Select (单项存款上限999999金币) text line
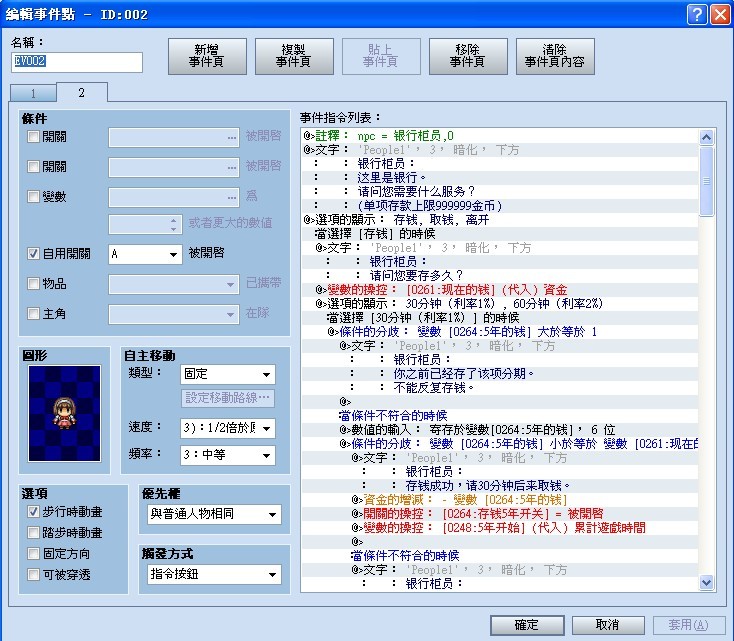The image size is (734, 641). [499, 206]
